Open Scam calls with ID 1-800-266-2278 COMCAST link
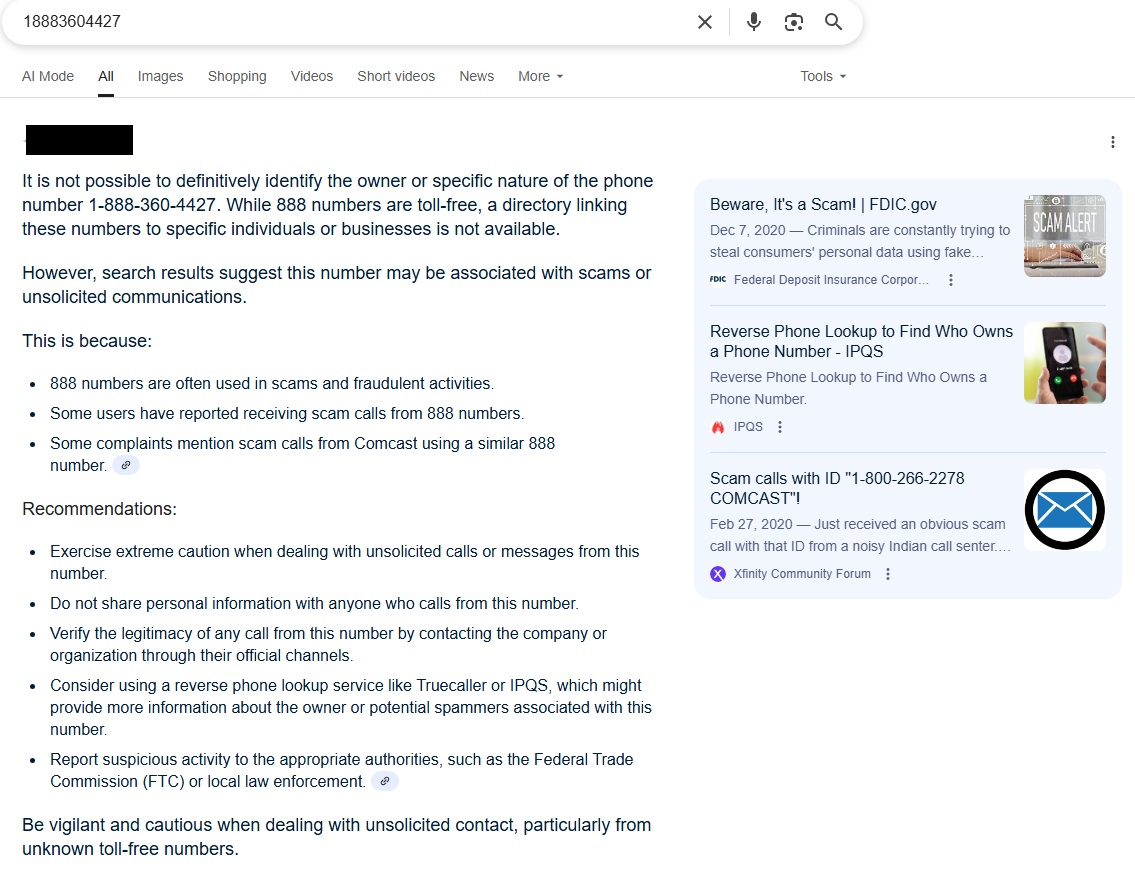The image size is (1135, 877). [x=837, y=488]
